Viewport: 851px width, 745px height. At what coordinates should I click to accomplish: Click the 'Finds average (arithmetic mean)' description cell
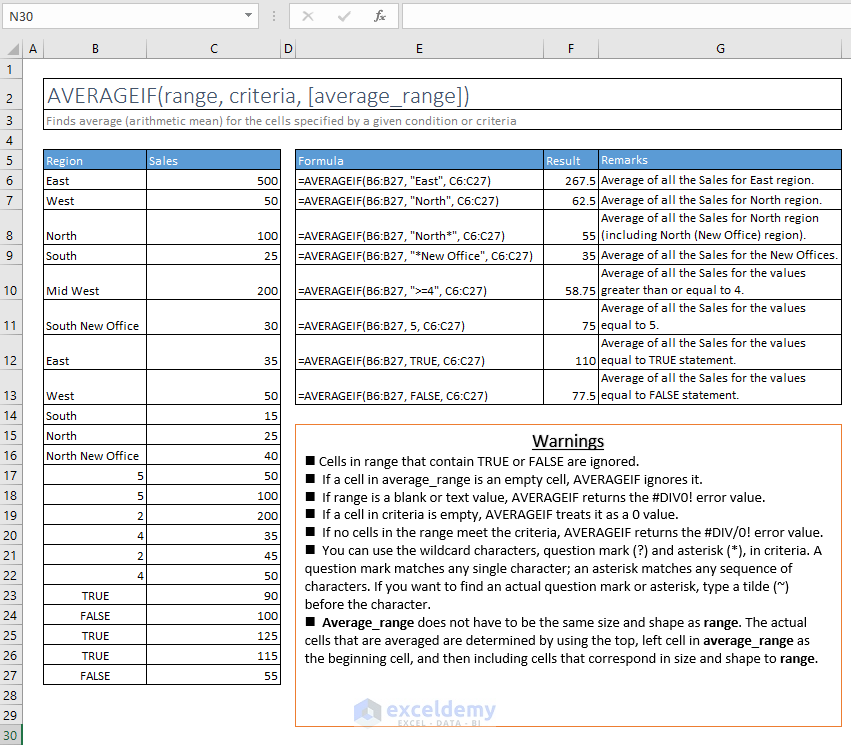tap(442, 120)
